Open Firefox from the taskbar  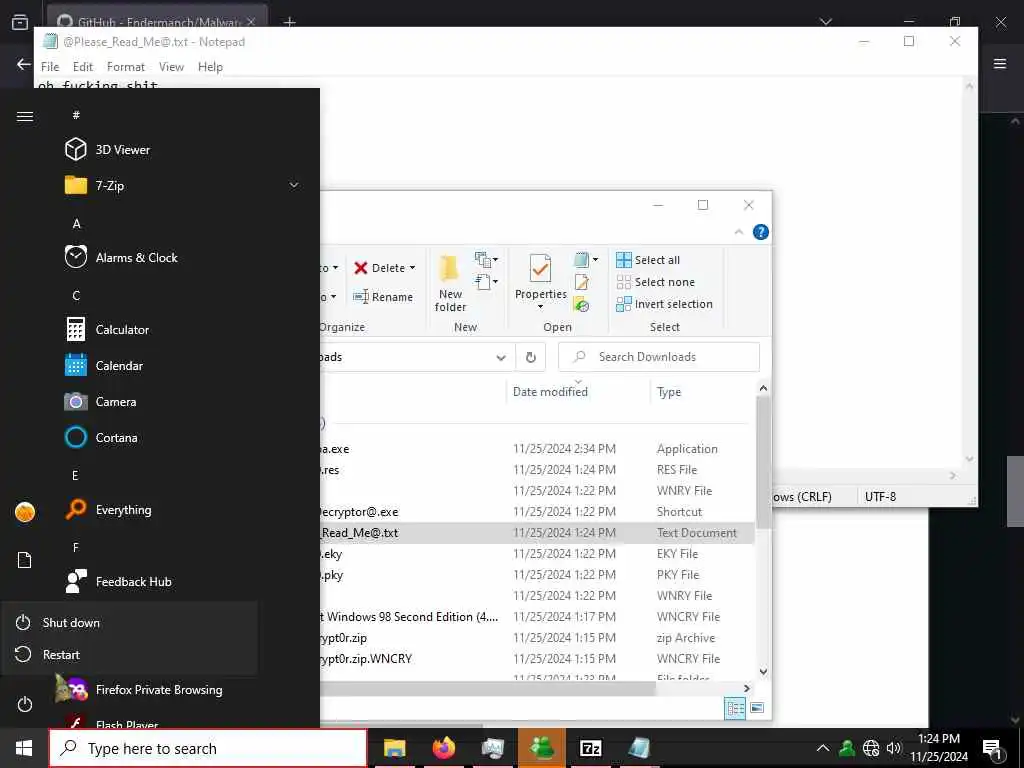443,748
